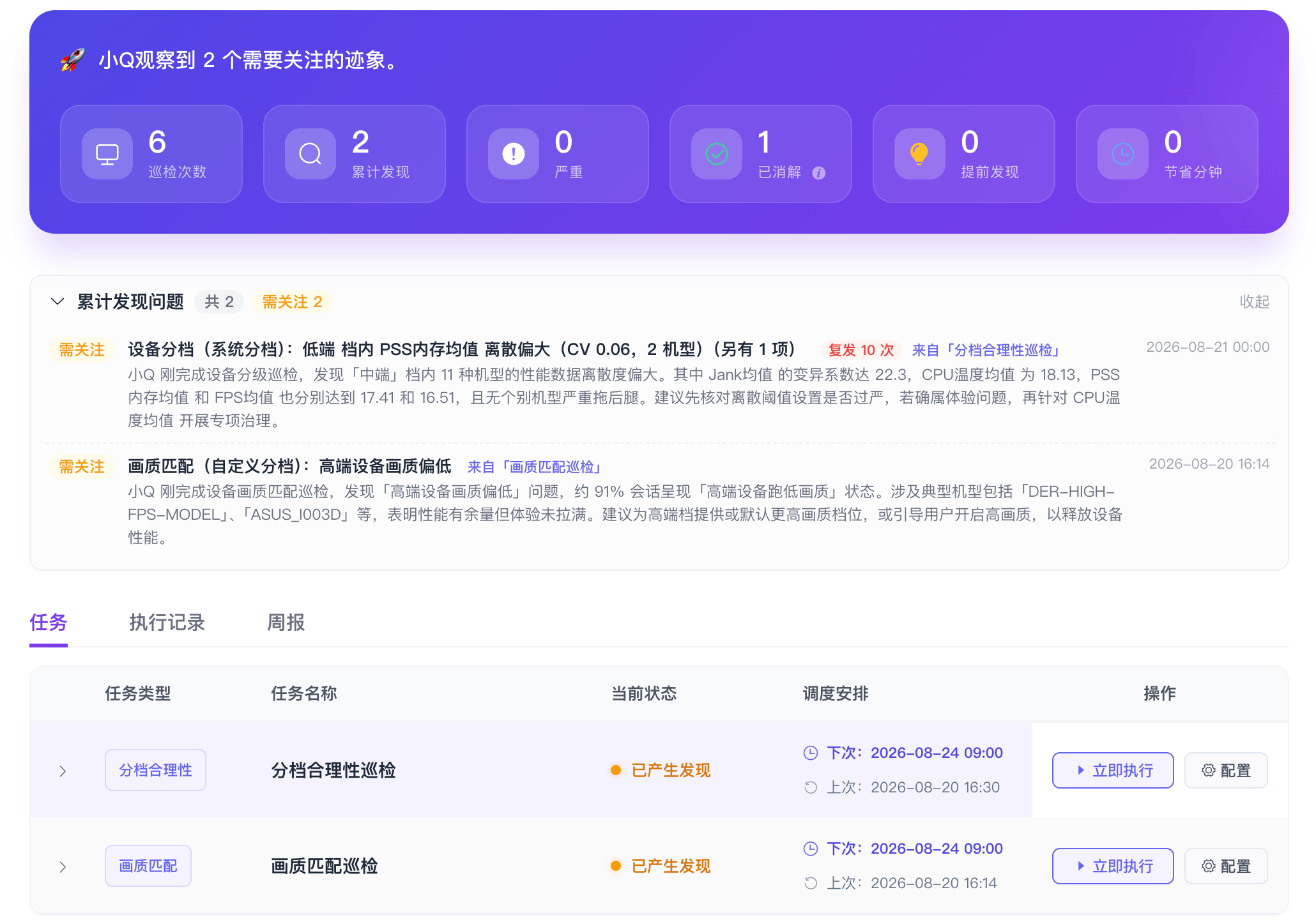Click the 当前状态 column header

(643, 693)
